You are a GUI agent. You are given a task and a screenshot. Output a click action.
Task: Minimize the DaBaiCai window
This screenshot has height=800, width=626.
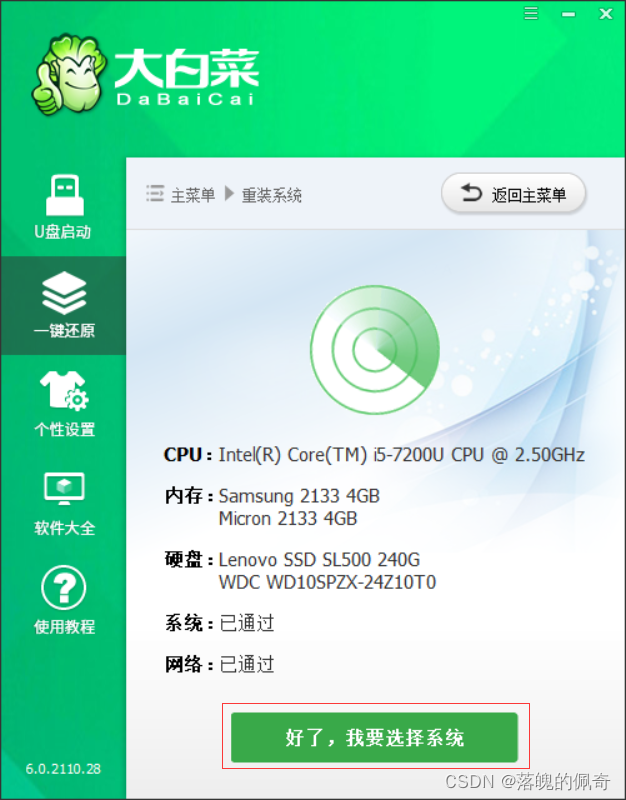[x=568, y=14]
